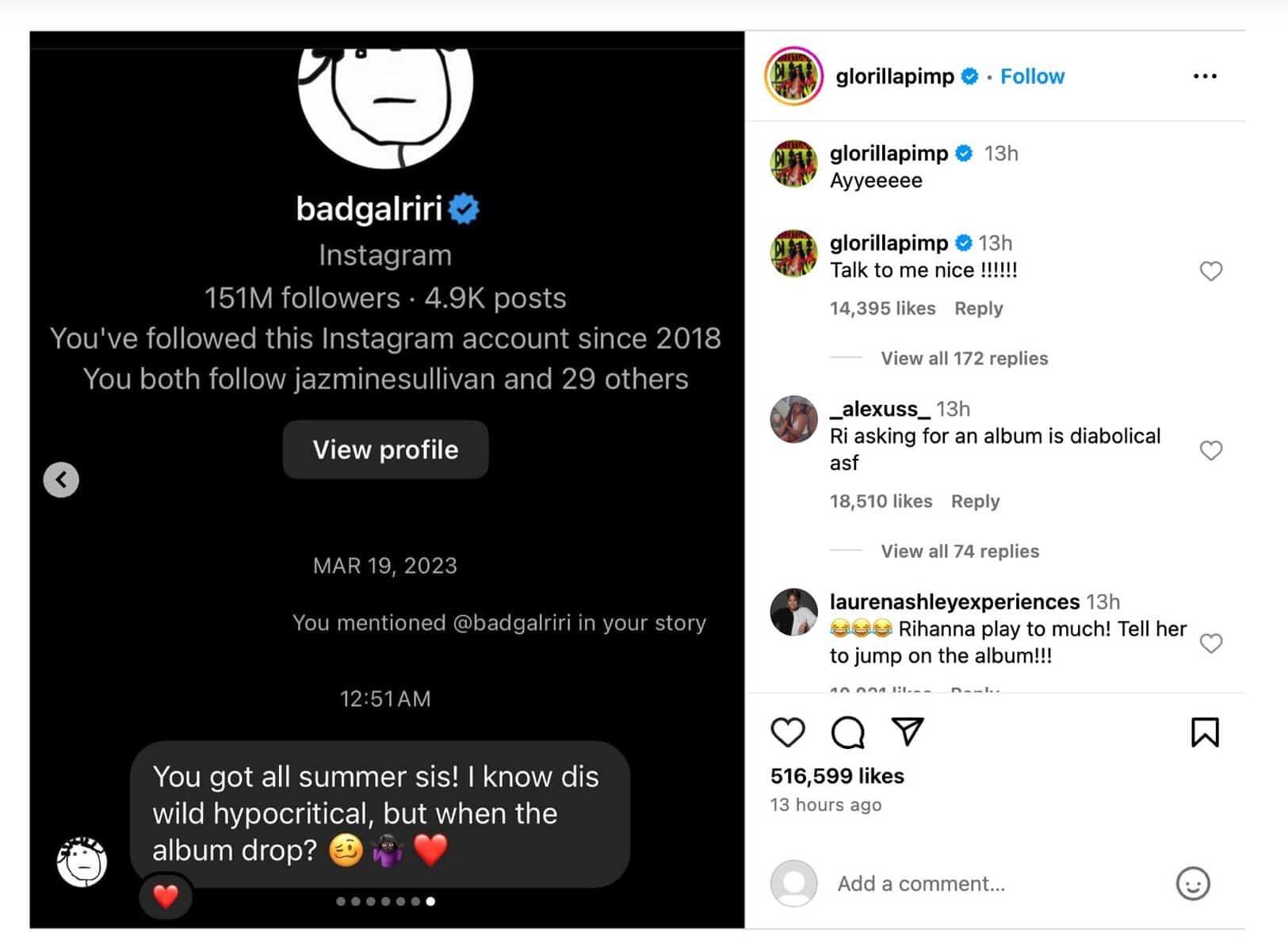
Task: Like the post with the heart icon
Action: coord(787,732)
